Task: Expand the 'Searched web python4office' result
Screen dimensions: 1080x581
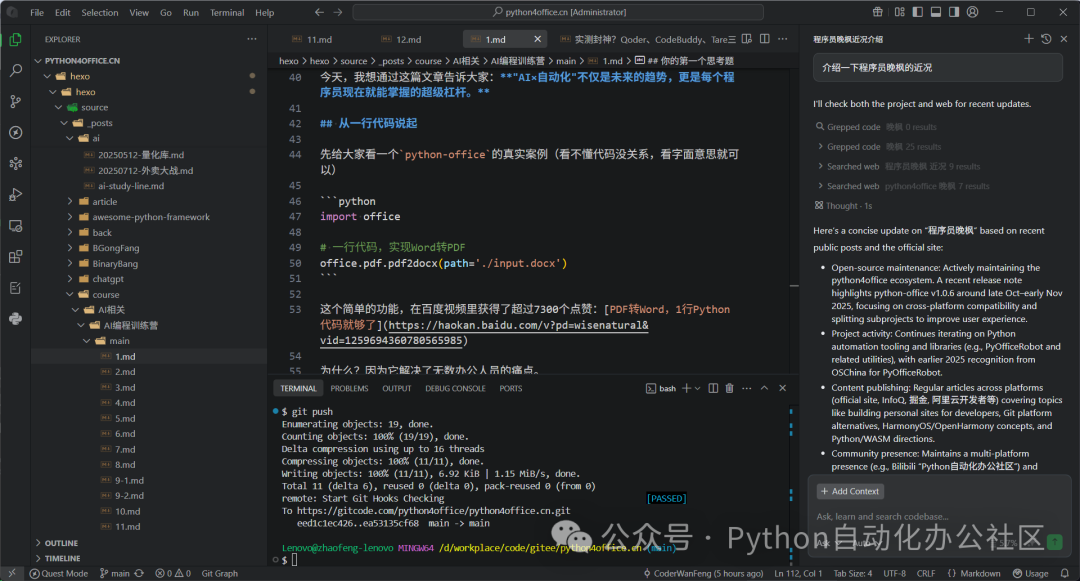Action: point(852,186)
